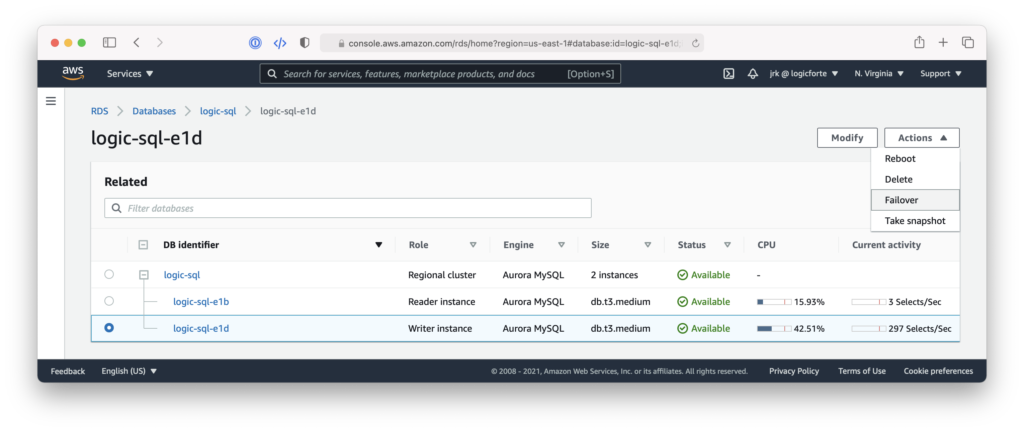Click the Filter databases input field

tap(347, 208)
